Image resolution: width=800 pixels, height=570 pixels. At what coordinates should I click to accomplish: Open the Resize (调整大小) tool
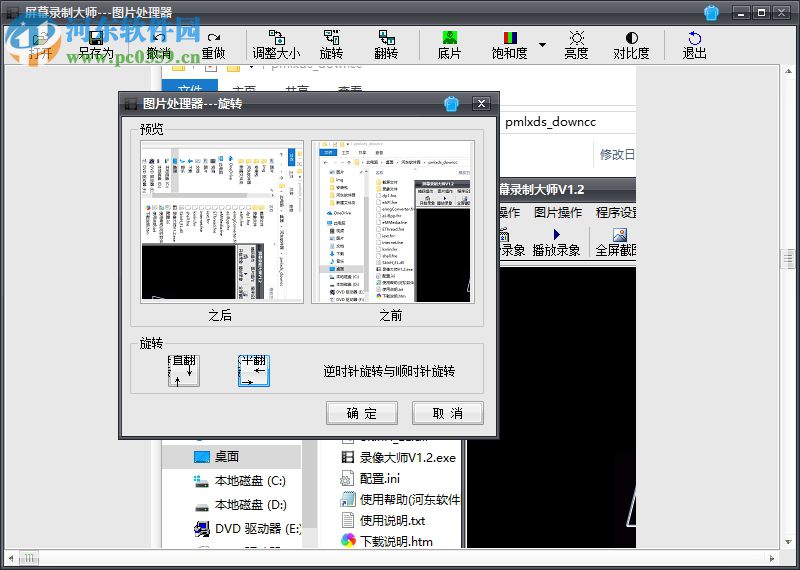pyautogui.click(x=277, y=45)
